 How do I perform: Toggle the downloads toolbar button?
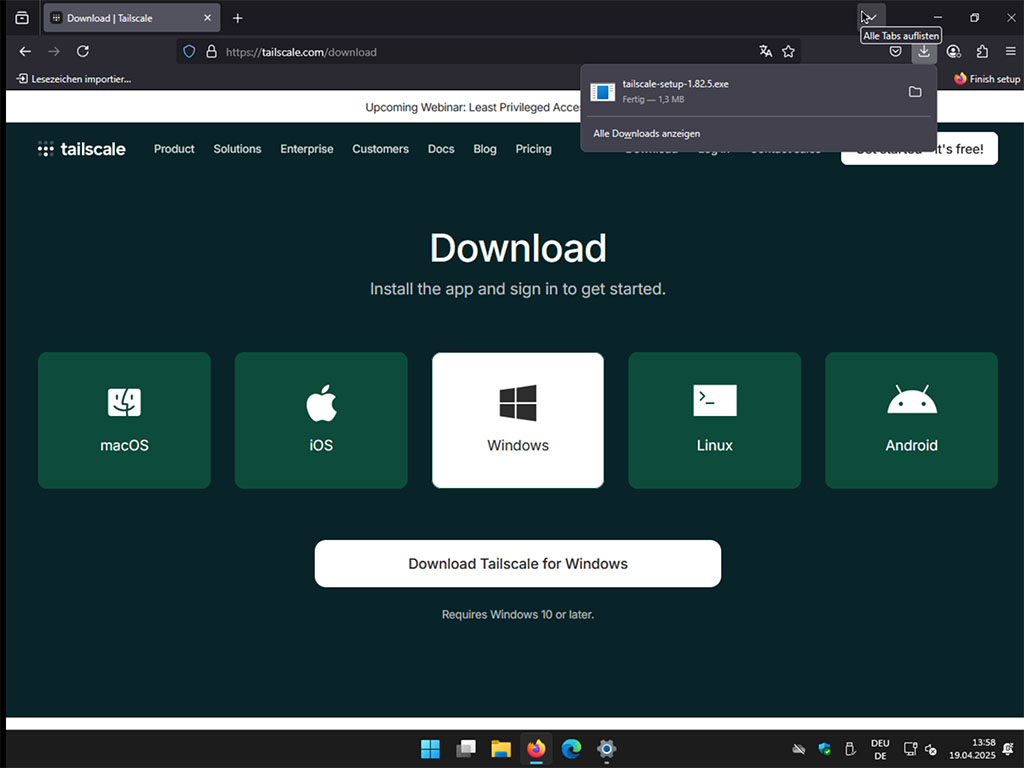click(924, 51)
